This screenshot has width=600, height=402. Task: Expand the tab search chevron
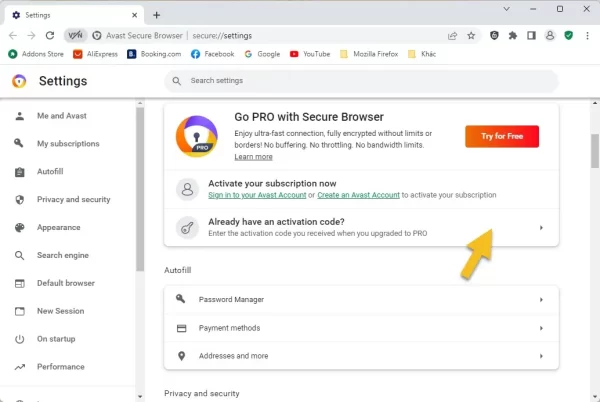pyautogui.click(x=506, y=9)
